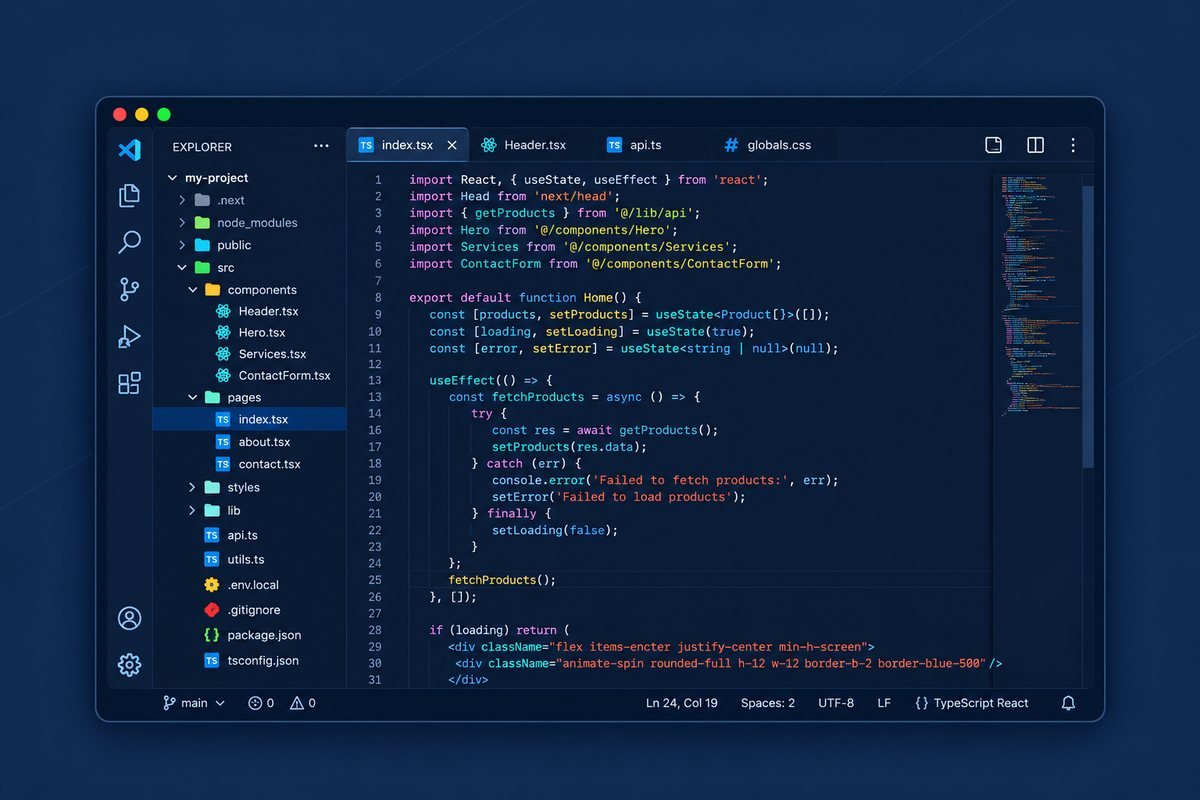
Task: Collapse the pages folder
Action: pyautogui.click(x=193, y=398)
